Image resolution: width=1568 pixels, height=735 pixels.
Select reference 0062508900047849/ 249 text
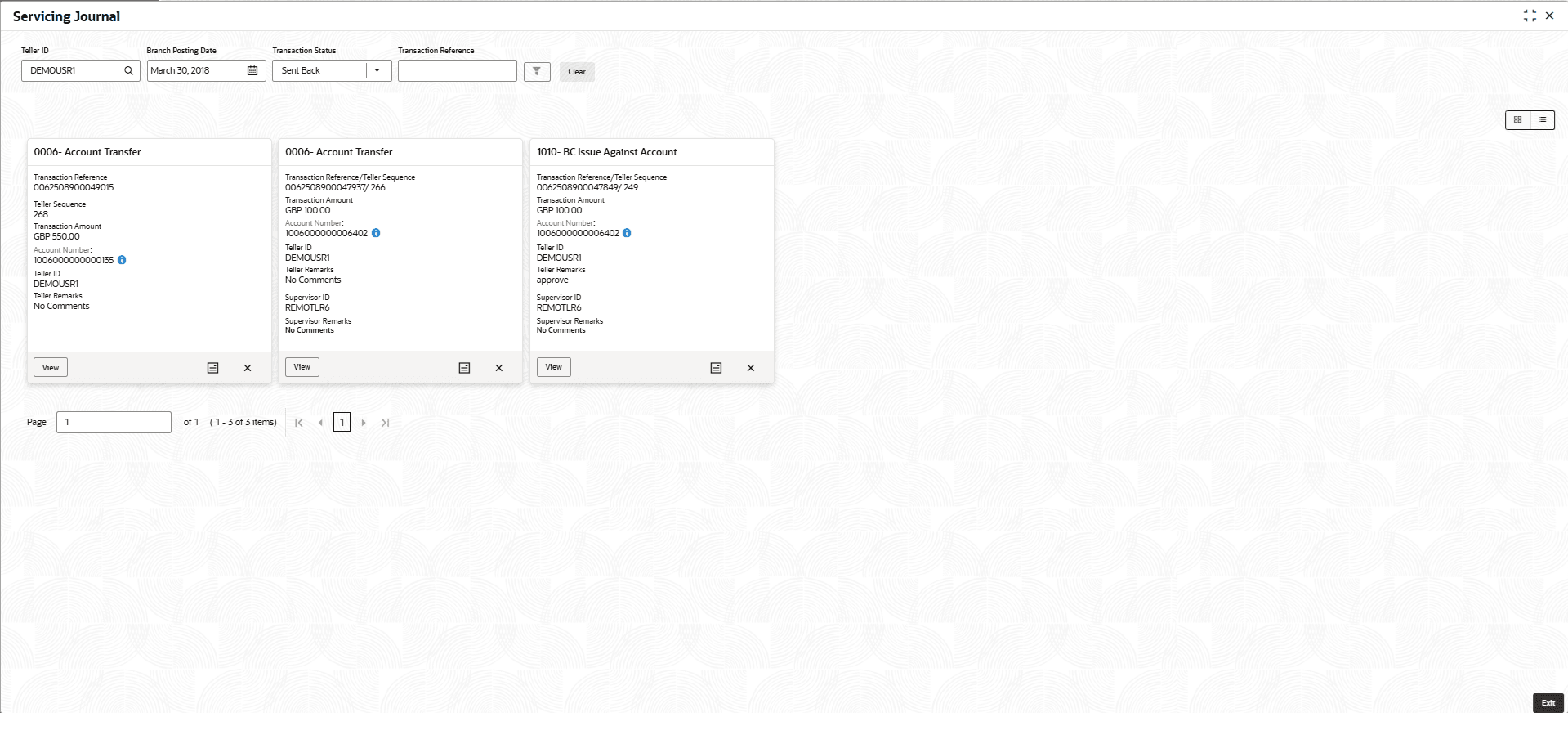point(587,187)
